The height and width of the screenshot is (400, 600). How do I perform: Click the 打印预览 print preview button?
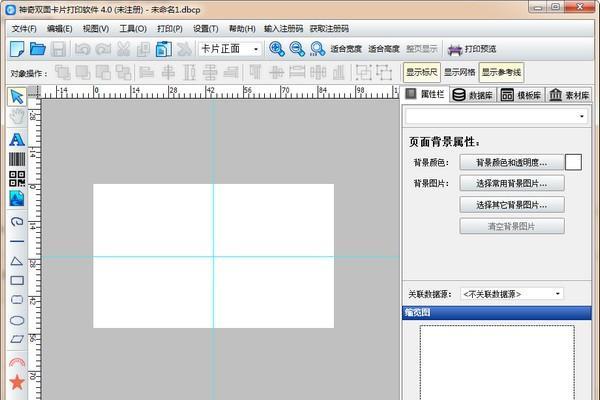472,49
